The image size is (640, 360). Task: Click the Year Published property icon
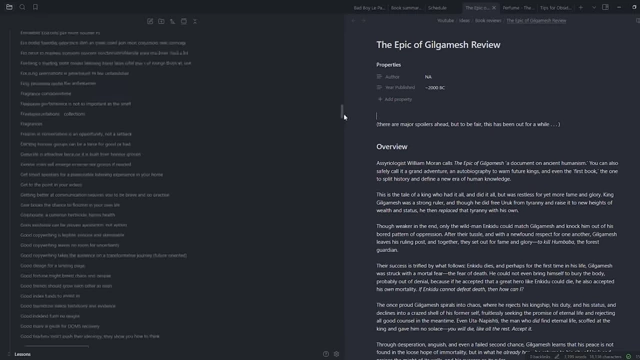click(x=379, y=87)
